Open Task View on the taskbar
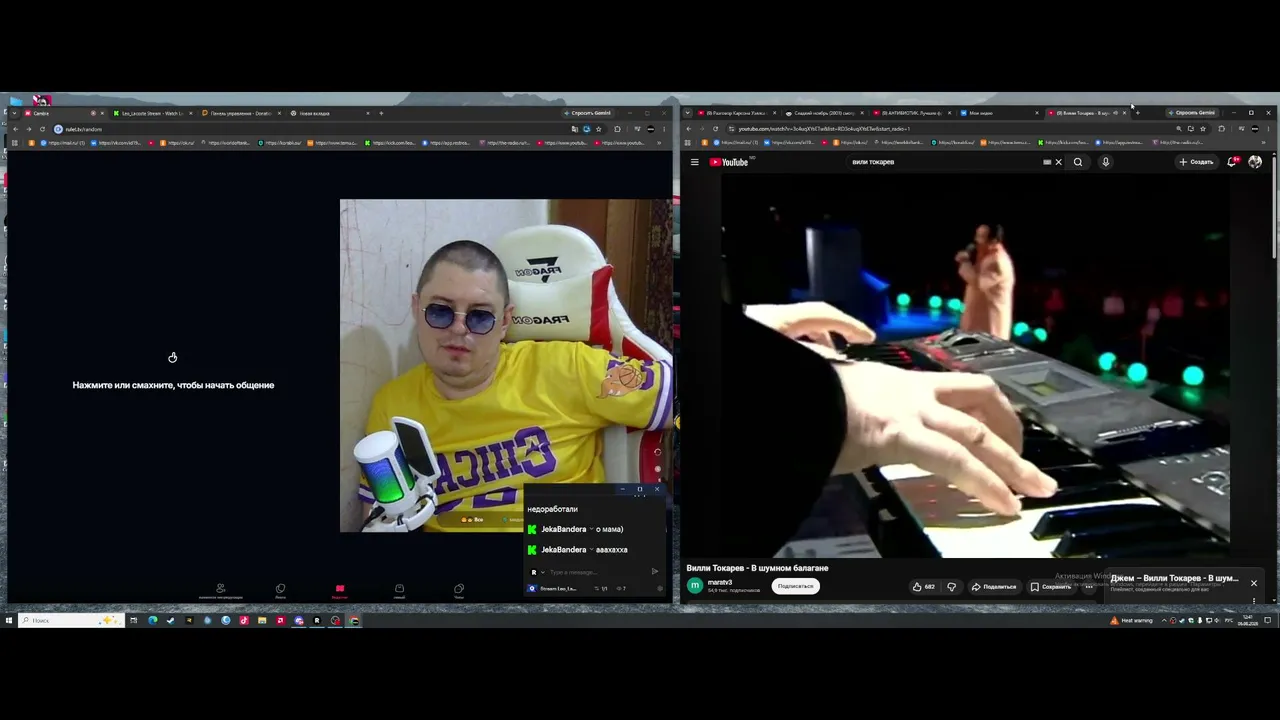The image size is (1280, 720). (133, 621)
